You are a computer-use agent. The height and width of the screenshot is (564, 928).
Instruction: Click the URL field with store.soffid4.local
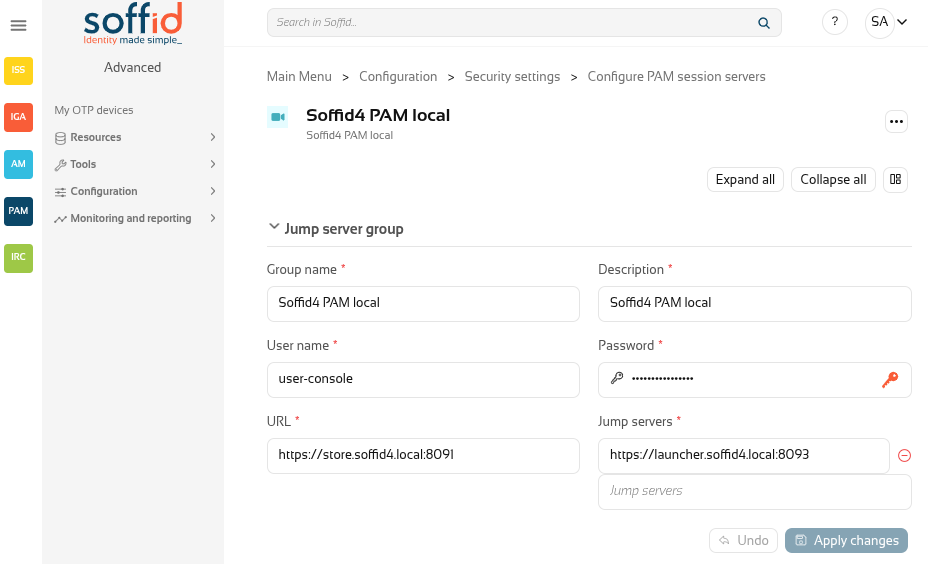coord(423,456)
